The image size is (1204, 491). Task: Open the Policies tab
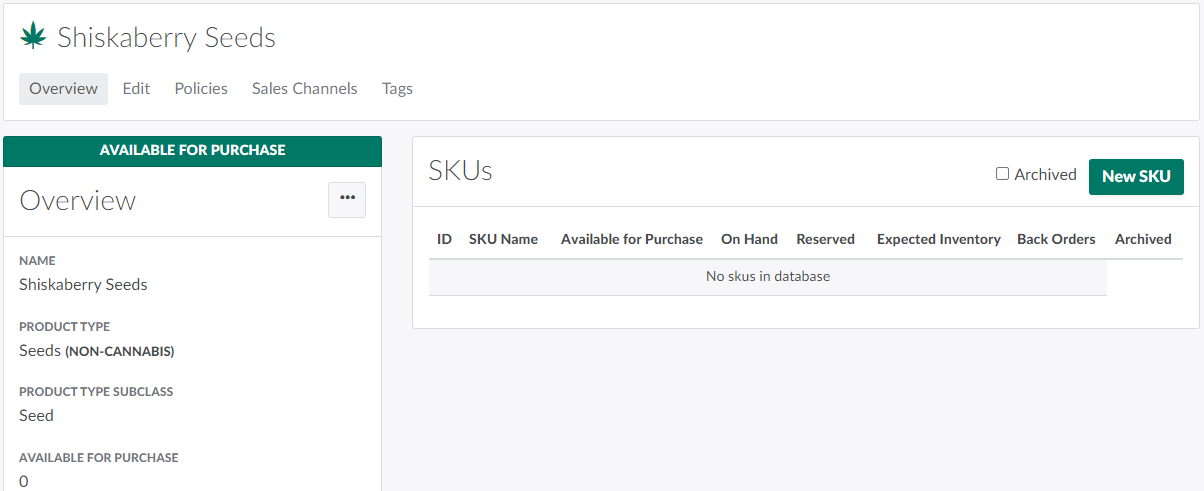click(201, 89)
